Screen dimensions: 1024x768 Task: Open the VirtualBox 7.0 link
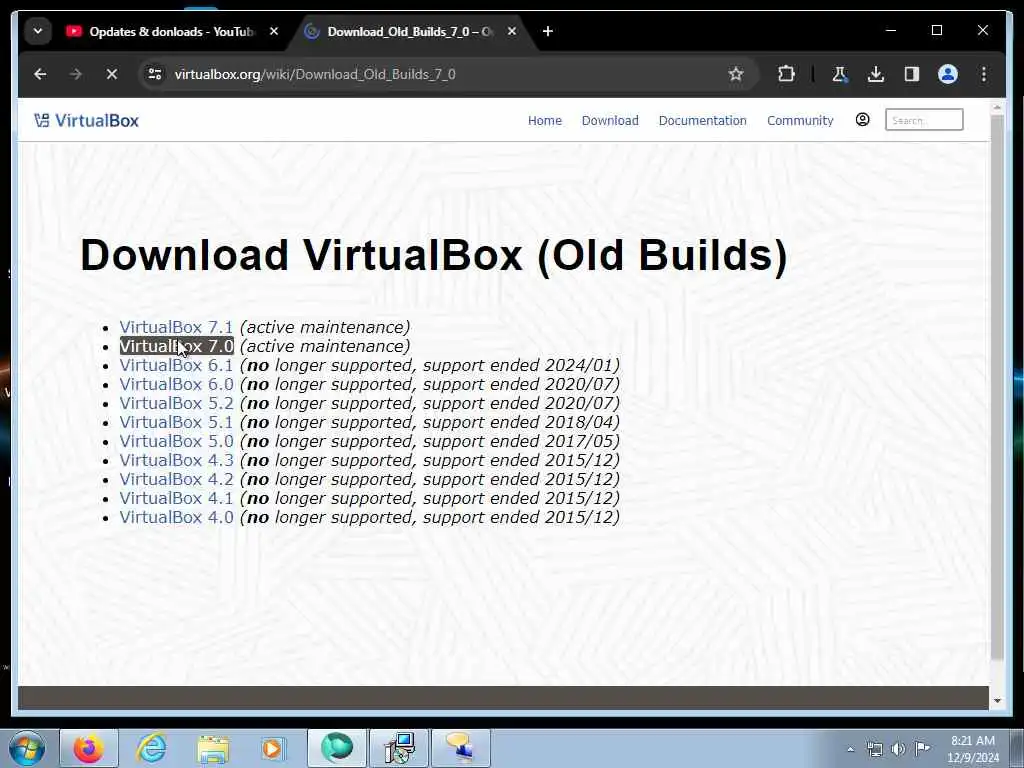click(176, 346)
